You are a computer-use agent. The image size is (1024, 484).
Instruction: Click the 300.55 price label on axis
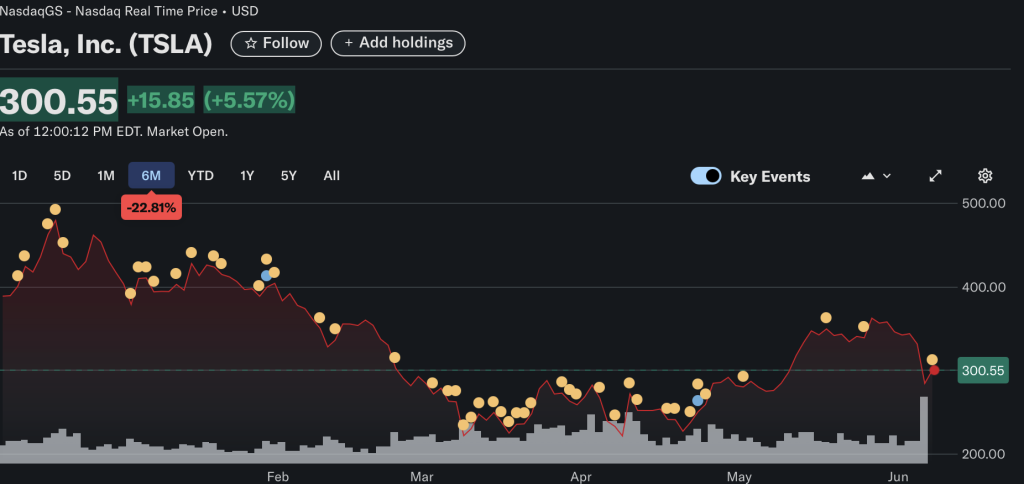pos(983,371)
